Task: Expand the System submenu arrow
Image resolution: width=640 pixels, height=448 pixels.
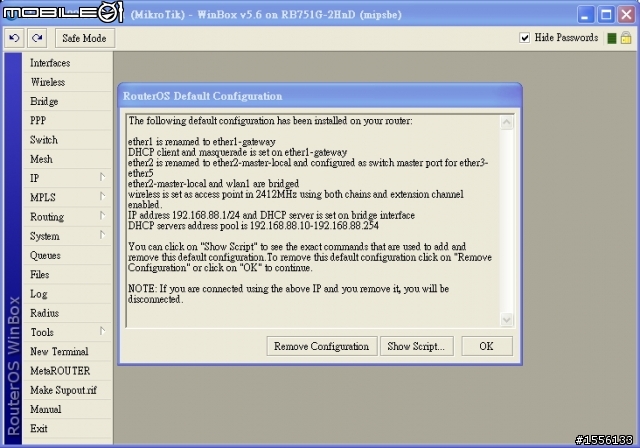Action: [102, 235]
